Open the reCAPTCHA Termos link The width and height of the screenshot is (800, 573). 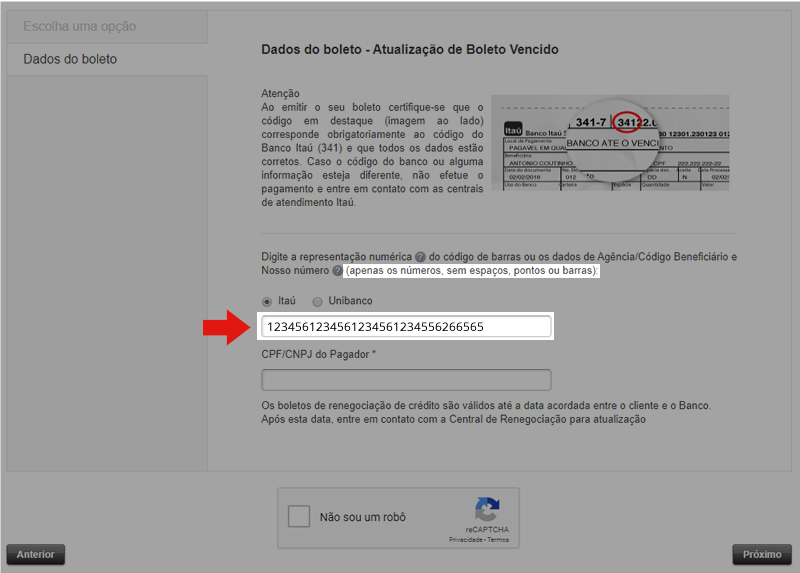click(x=498, y=539)
